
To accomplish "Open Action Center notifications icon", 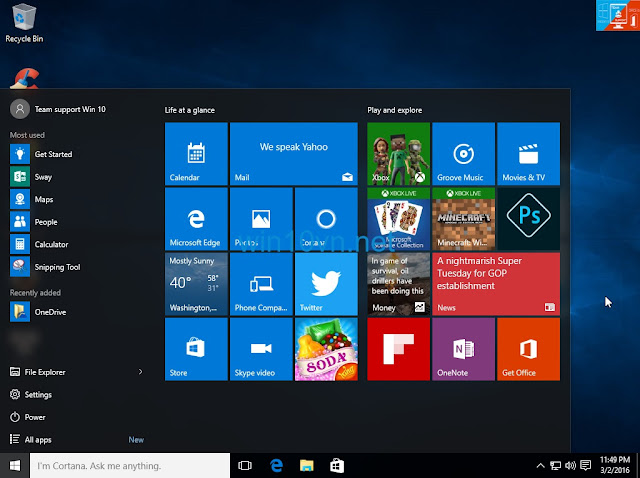I will tap(586, 465).
